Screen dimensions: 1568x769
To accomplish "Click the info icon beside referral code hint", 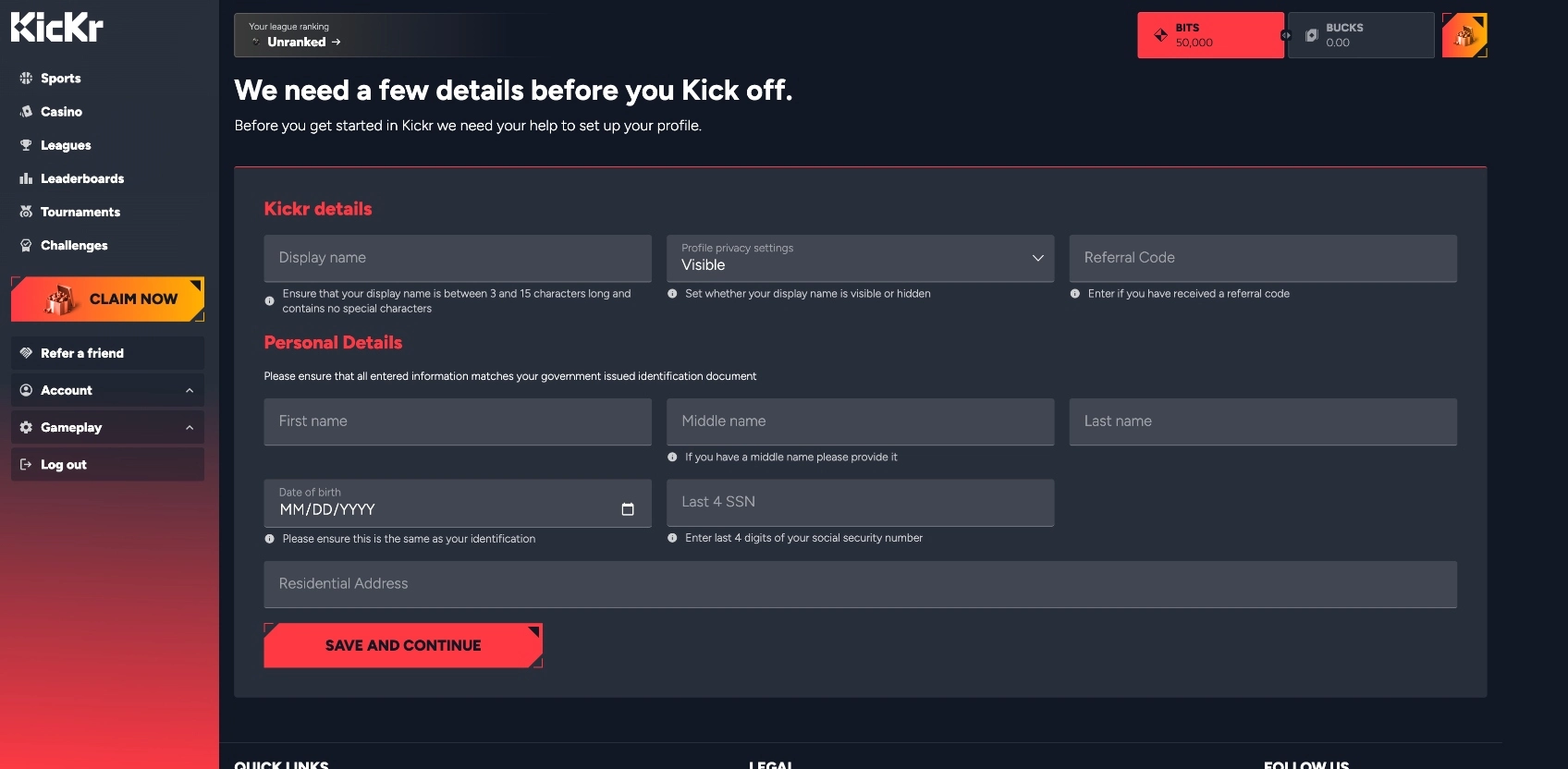I will coord(1075,294).
